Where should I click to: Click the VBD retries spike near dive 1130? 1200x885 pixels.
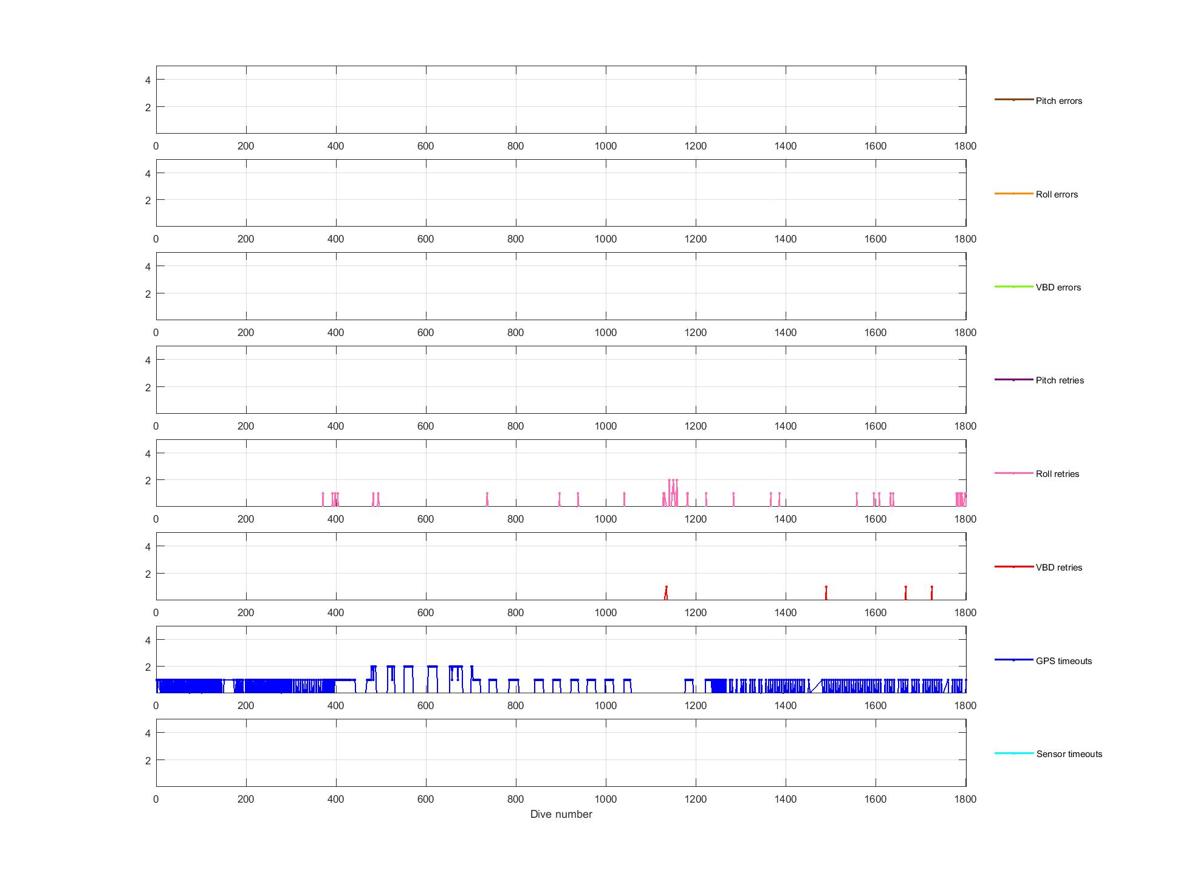pos(665,593)
